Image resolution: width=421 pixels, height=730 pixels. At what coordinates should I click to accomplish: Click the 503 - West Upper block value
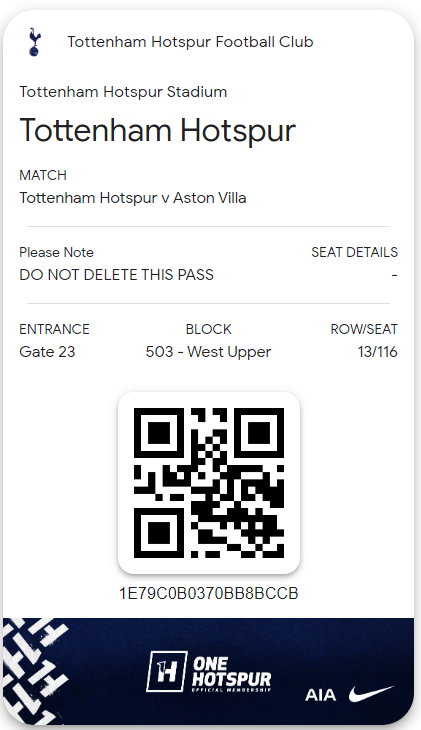(208, 352)
